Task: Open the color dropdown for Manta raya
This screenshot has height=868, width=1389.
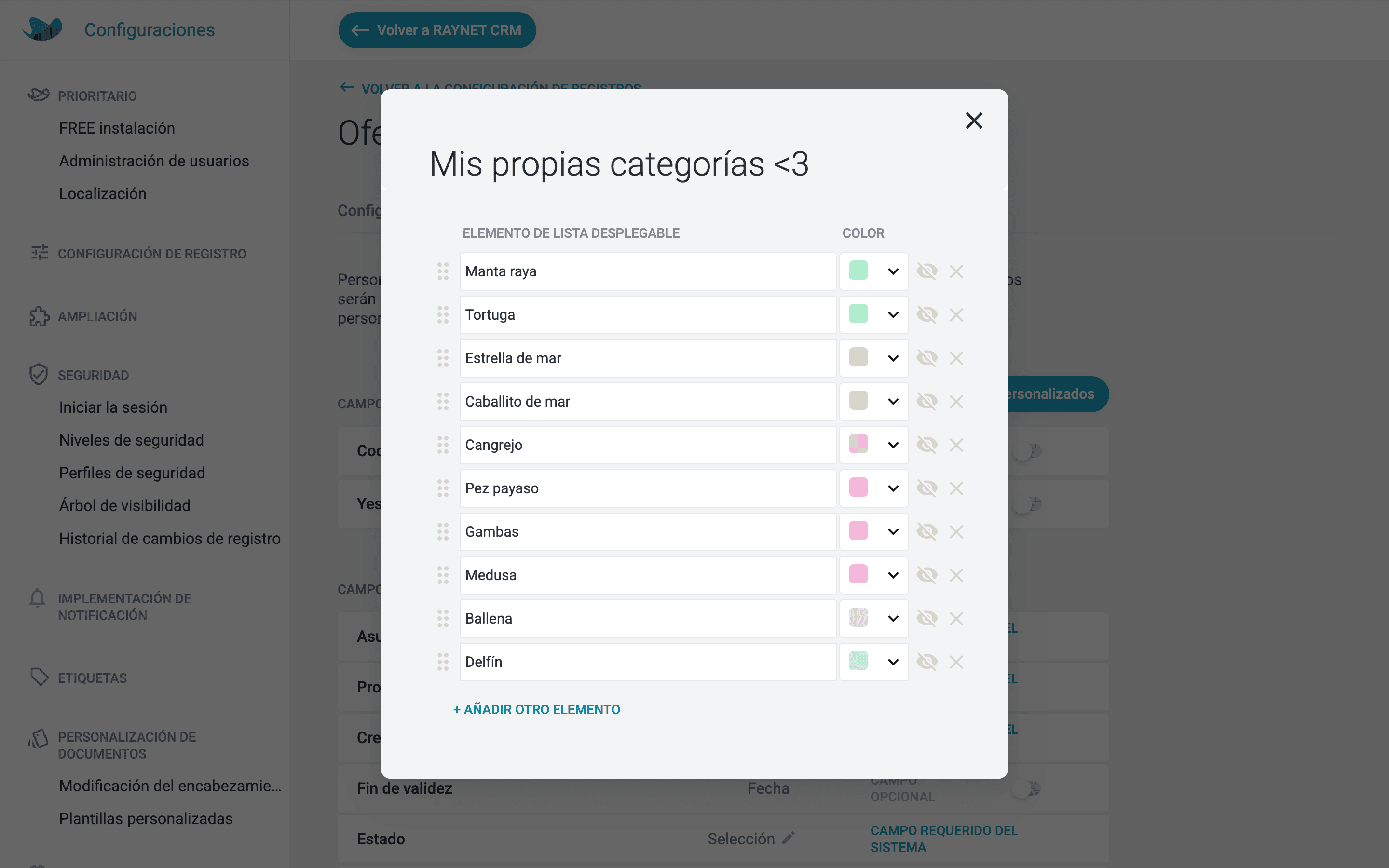Action: coord(893,271)
